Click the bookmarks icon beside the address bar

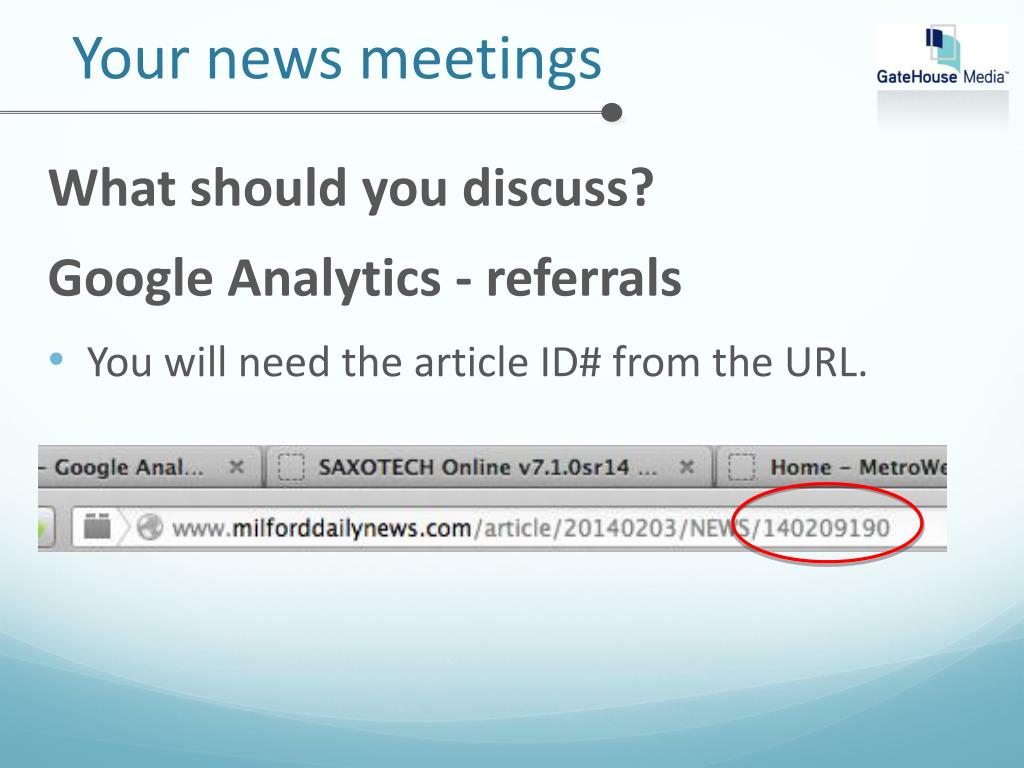click(97, 526)
